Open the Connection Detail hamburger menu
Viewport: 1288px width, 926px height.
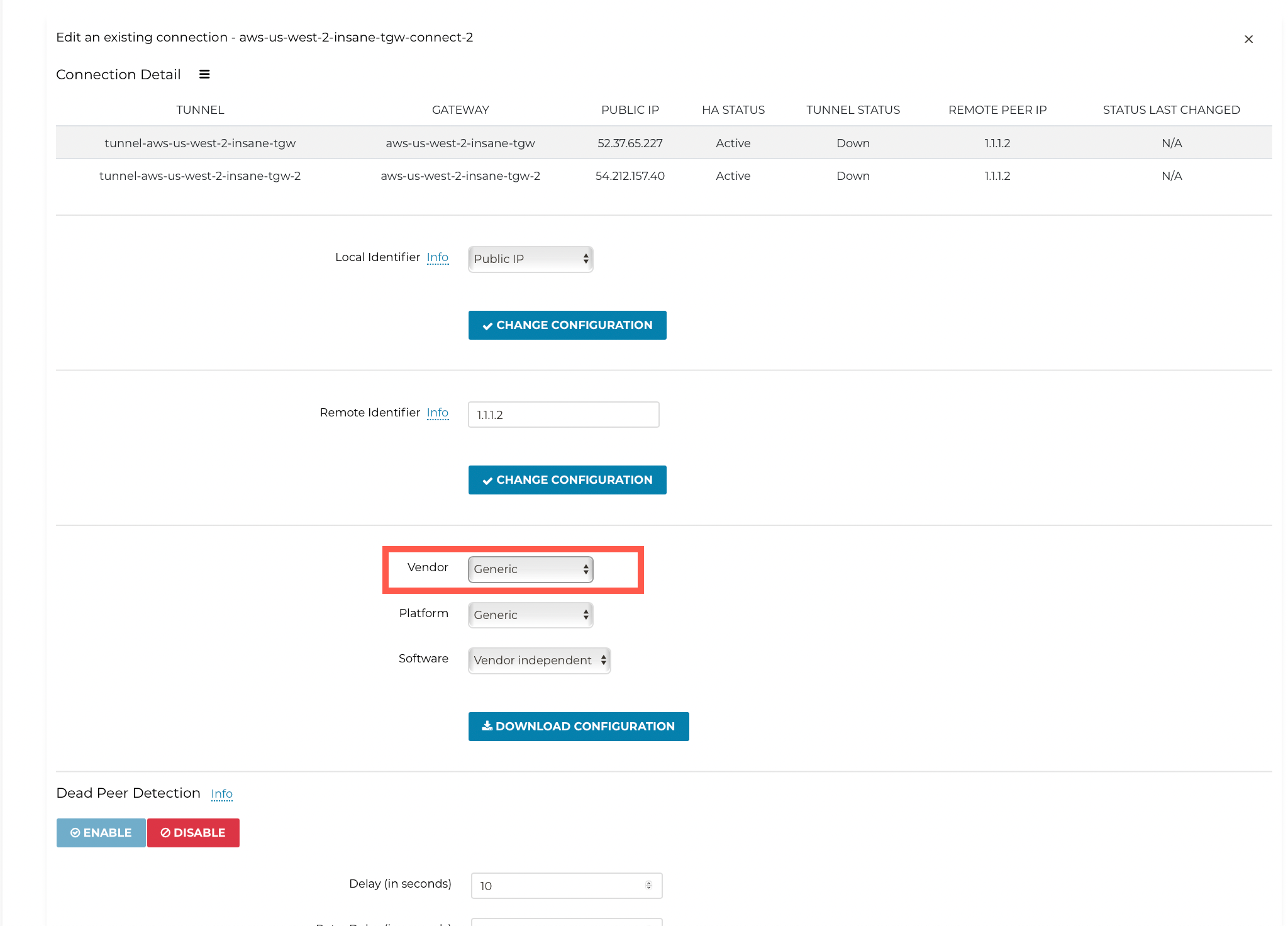coord(204,74)
